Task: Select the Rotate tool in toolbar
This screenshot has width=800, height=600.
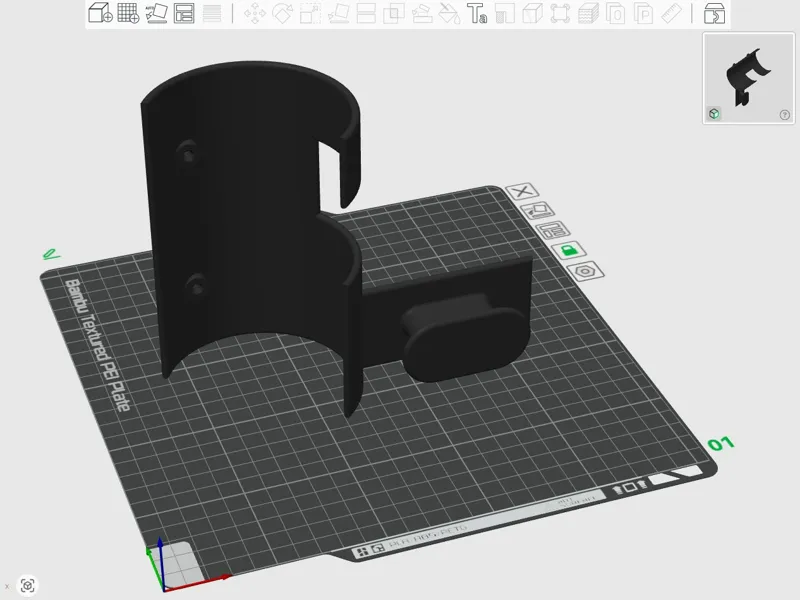Action: [x=282, y=14]
